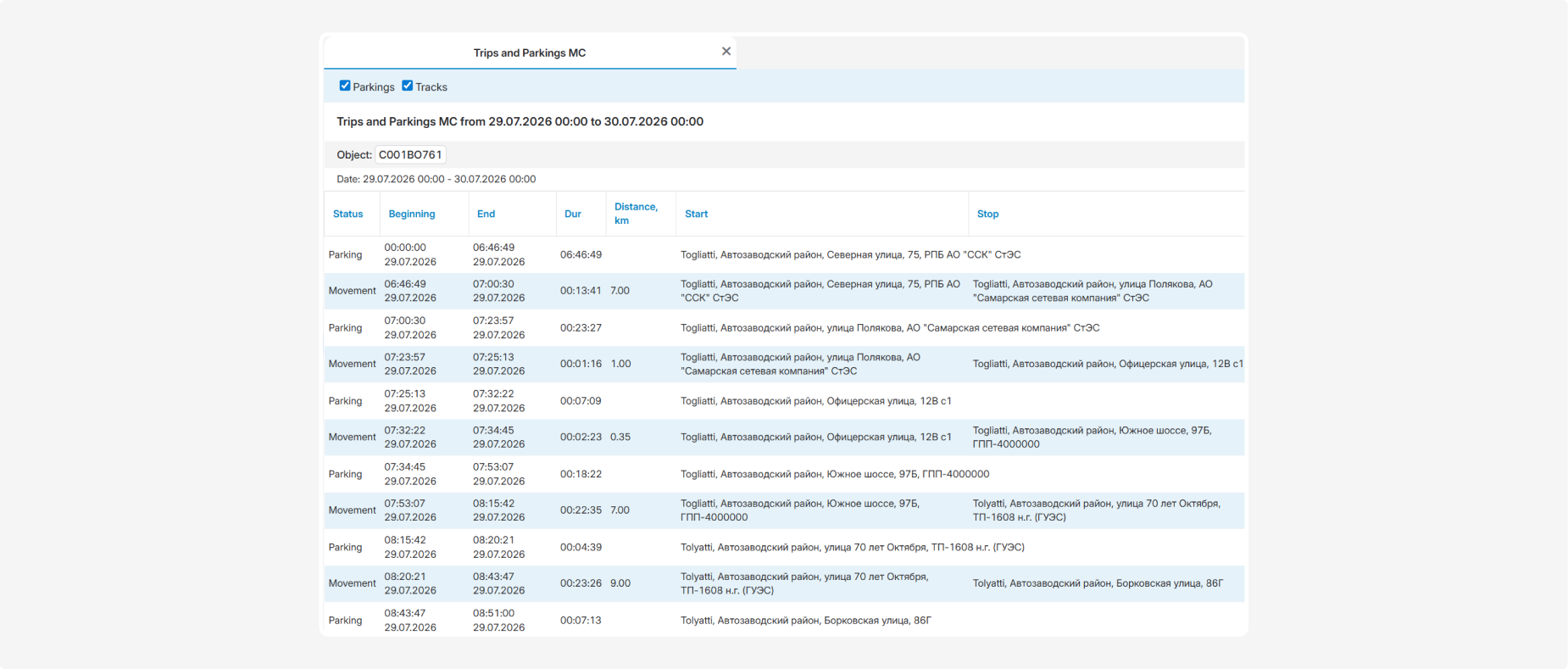This screenshot has height=669, width=1568.
Task: Click start address of the 07:34:45 Parking row
Action: (835, 474)
